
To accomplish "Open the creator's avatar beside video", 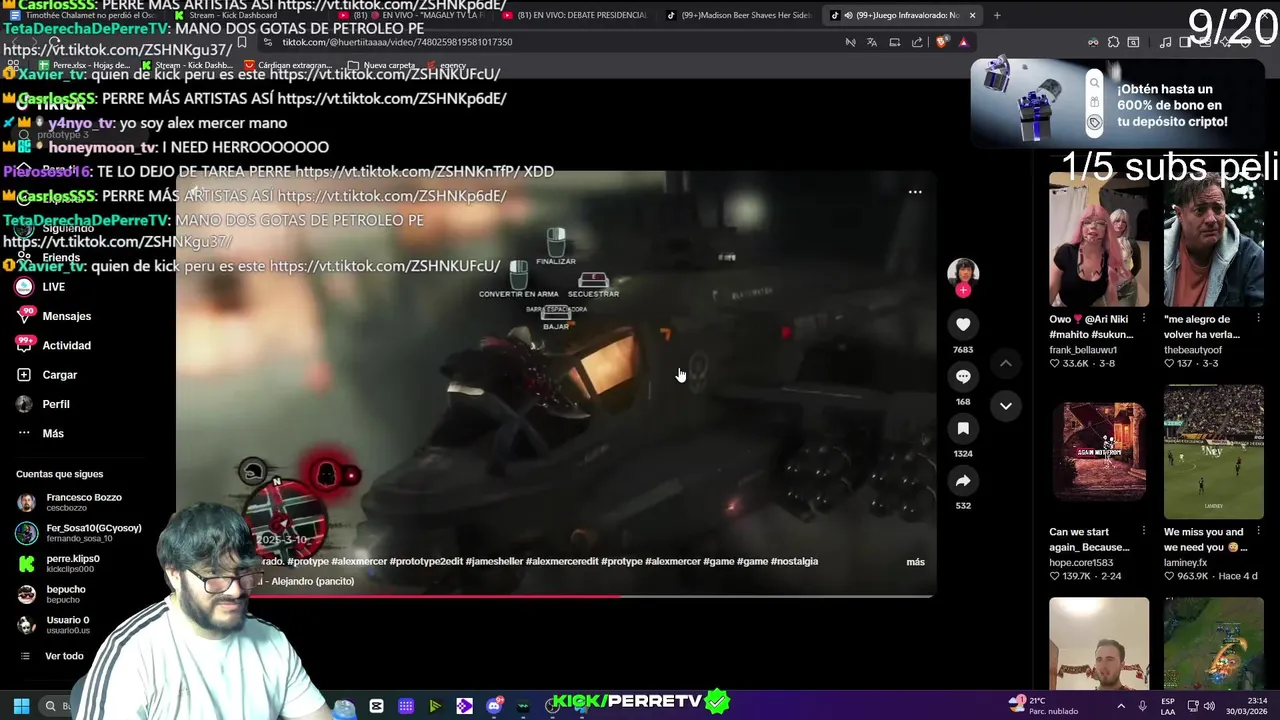I will [x=963, y=272].
